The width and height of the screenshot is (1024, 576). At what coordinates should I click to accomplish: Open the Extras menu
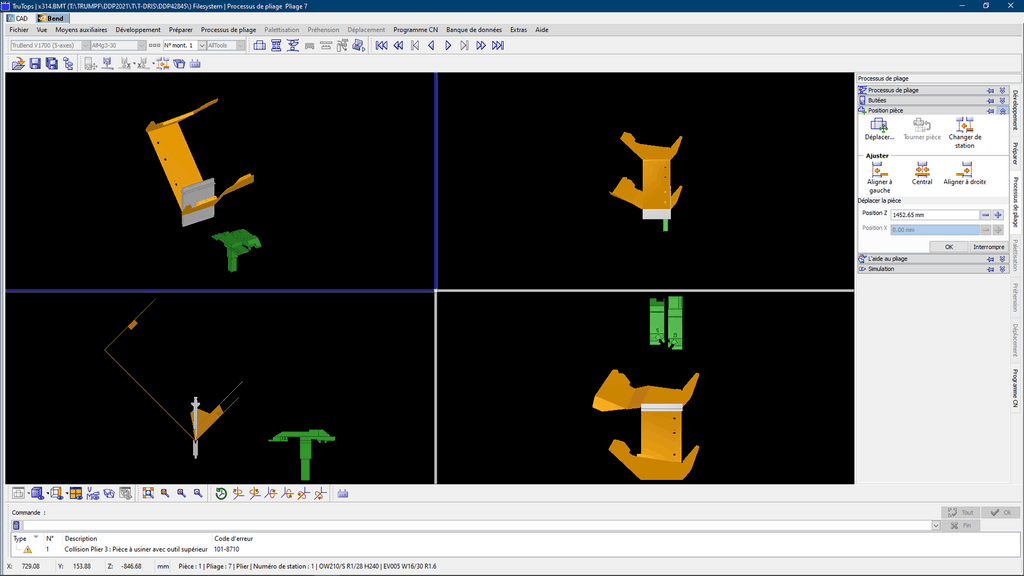(x=519, y=29)
